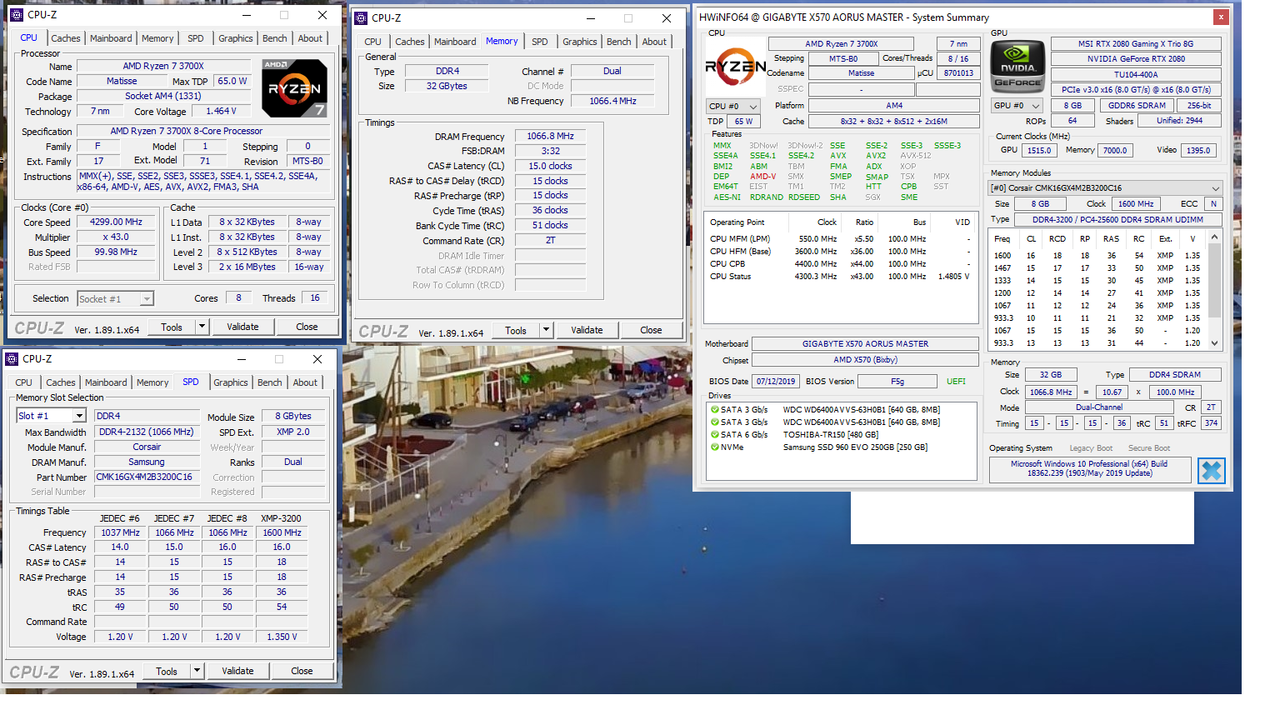1280x720 pixels.
Task: Click the DRAM Frequency 1066.8 MHz field
Action: tap(551, 136)
